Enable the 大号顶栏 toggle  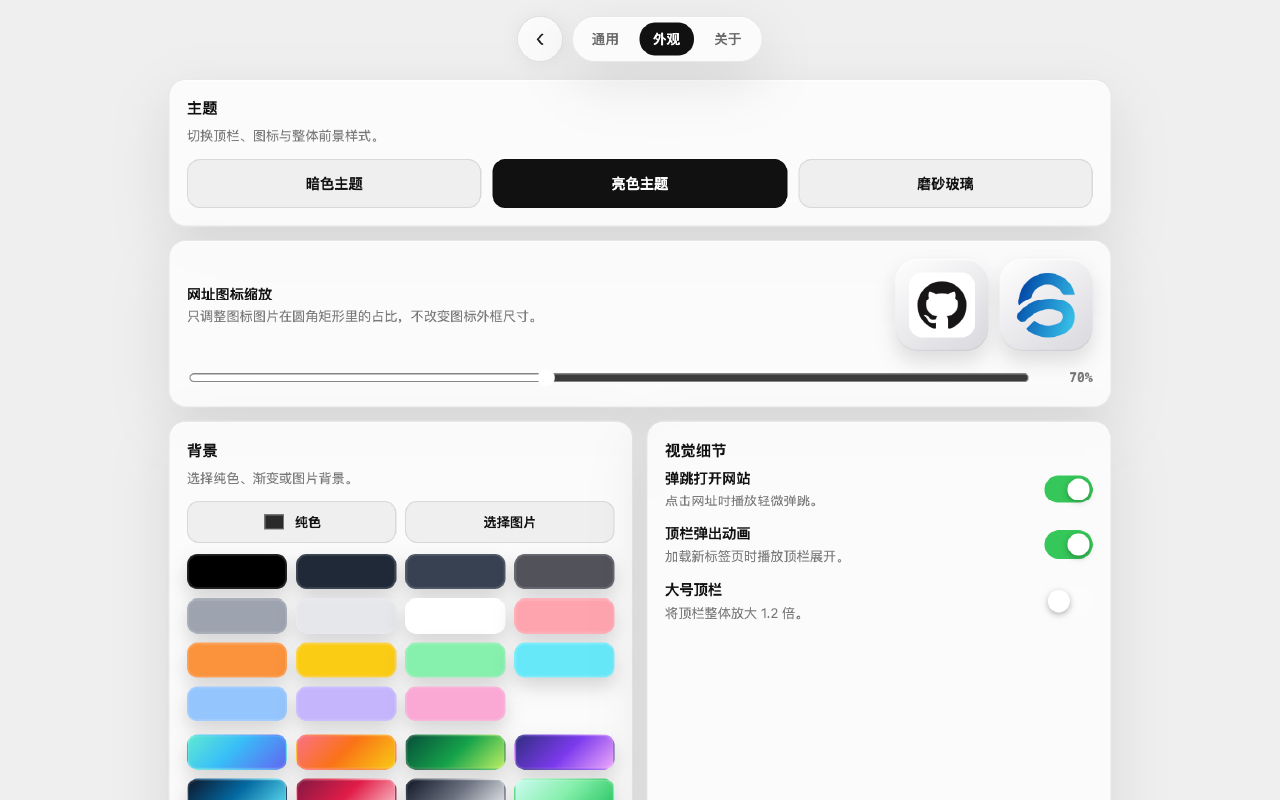tap(1068, 601)
